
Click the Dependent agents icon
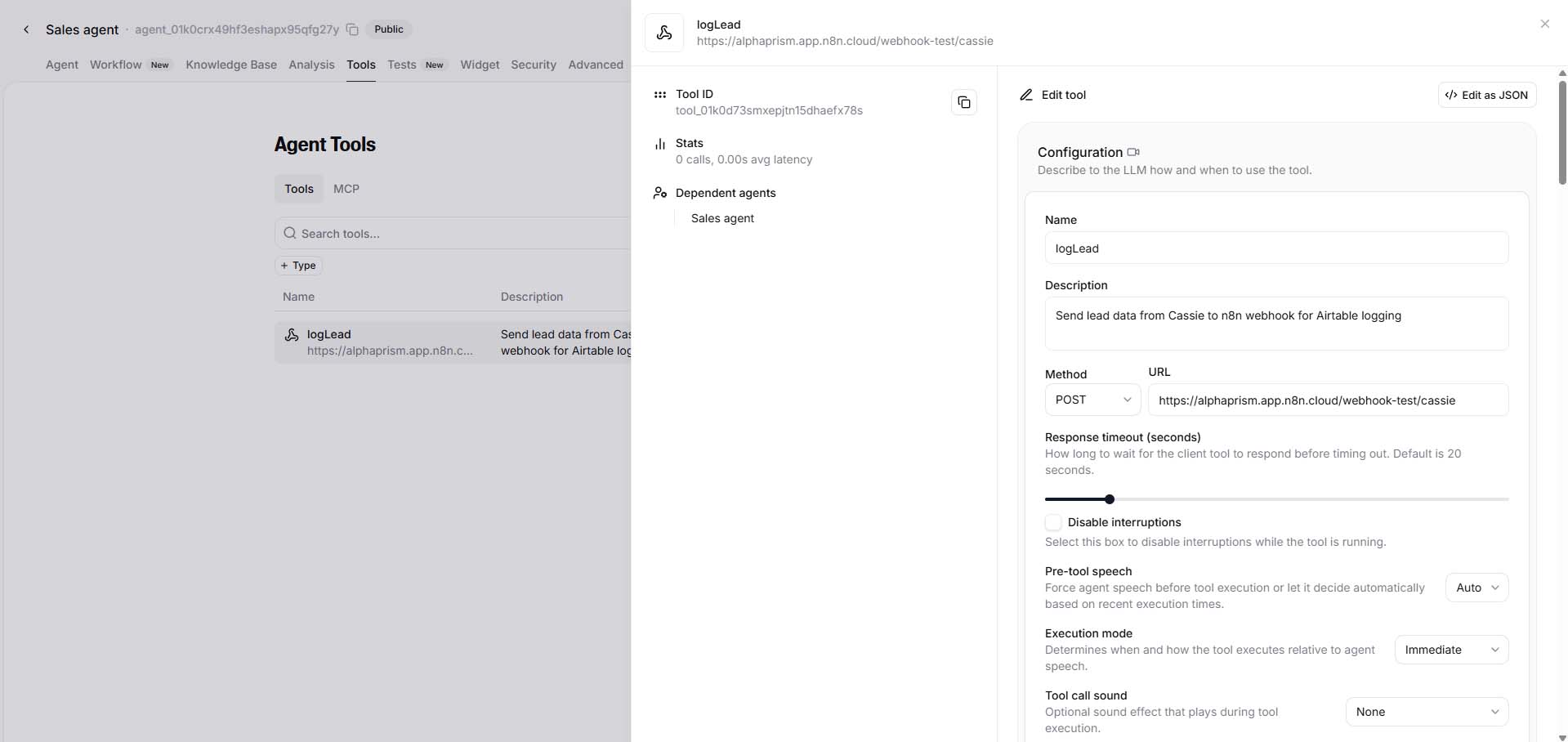point(660,193)
